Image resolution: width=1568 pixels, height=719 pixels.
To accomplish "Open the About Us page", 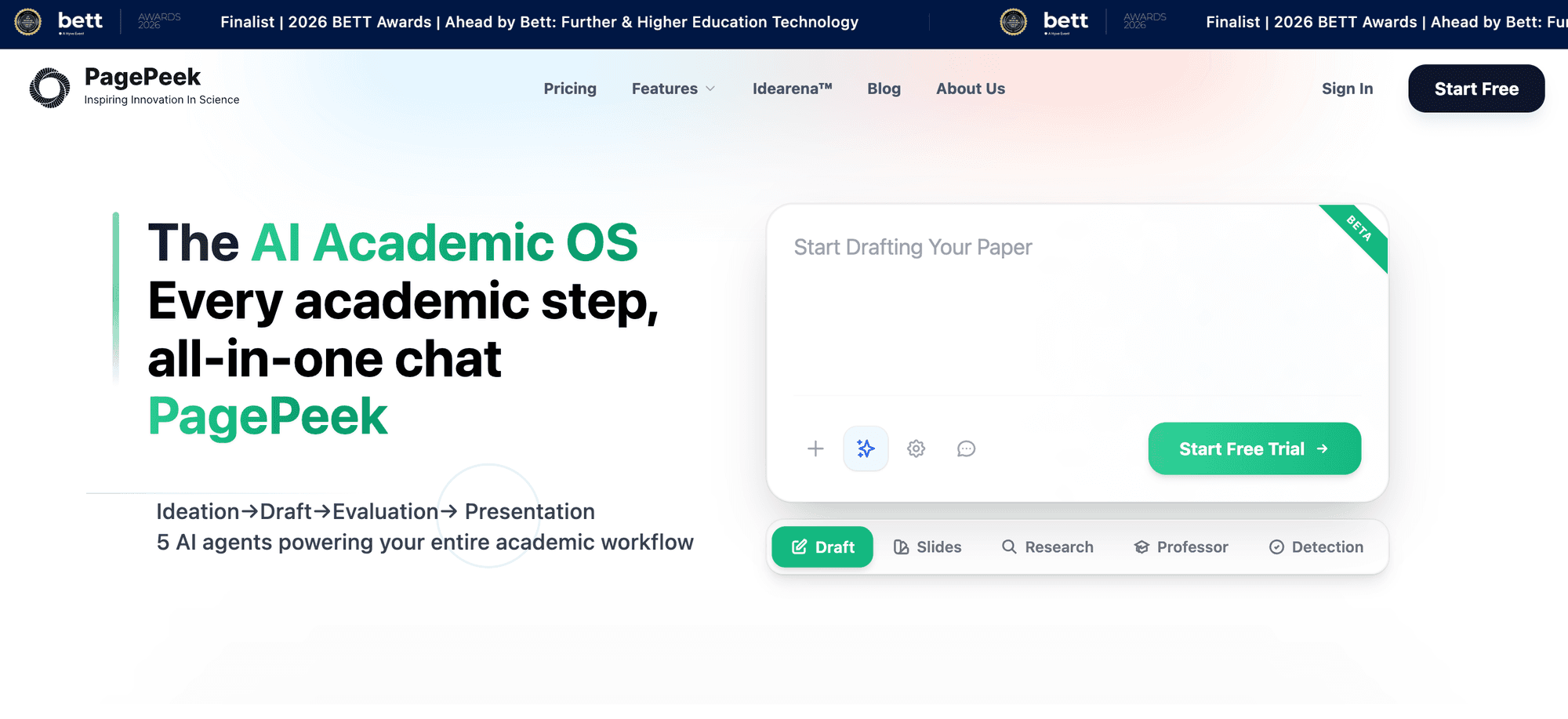I will [970, 89].
